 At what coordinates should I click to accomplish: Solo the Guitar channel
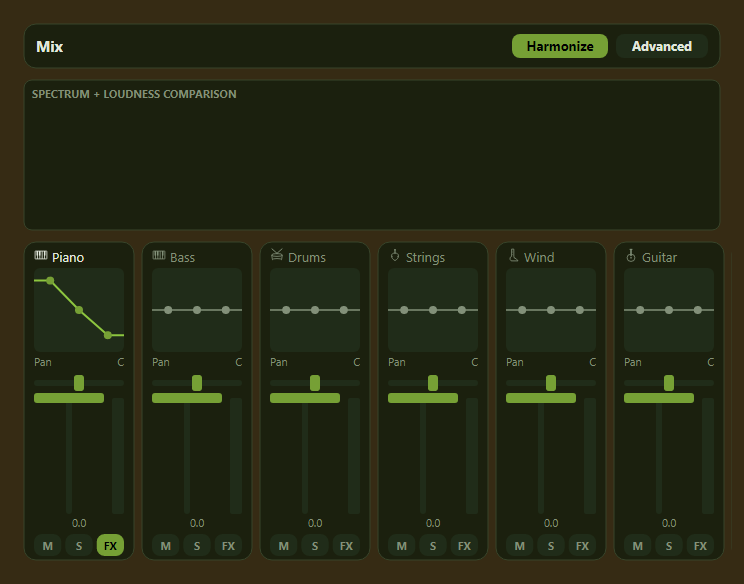[x=669, y=546]
